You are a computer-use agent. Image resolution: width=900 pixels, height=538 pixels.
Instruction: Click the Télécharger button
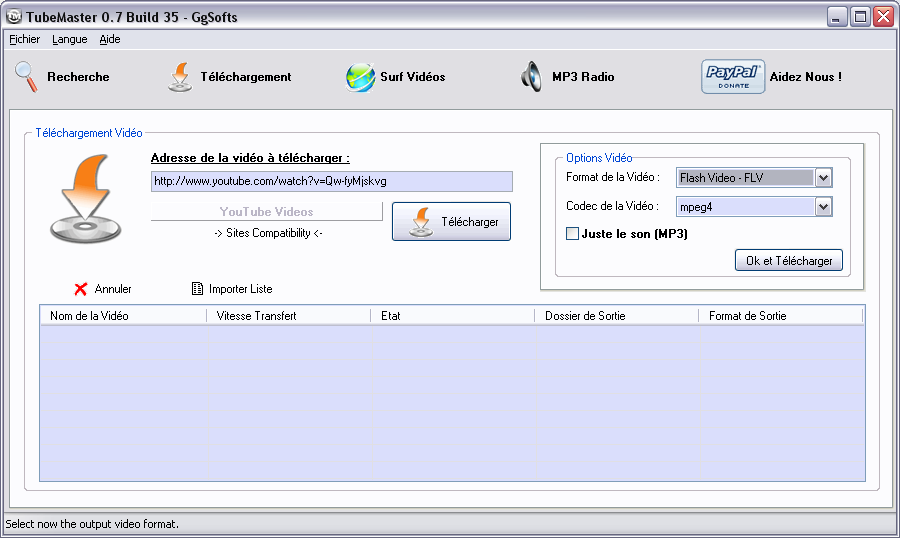[x=451, y=221]
